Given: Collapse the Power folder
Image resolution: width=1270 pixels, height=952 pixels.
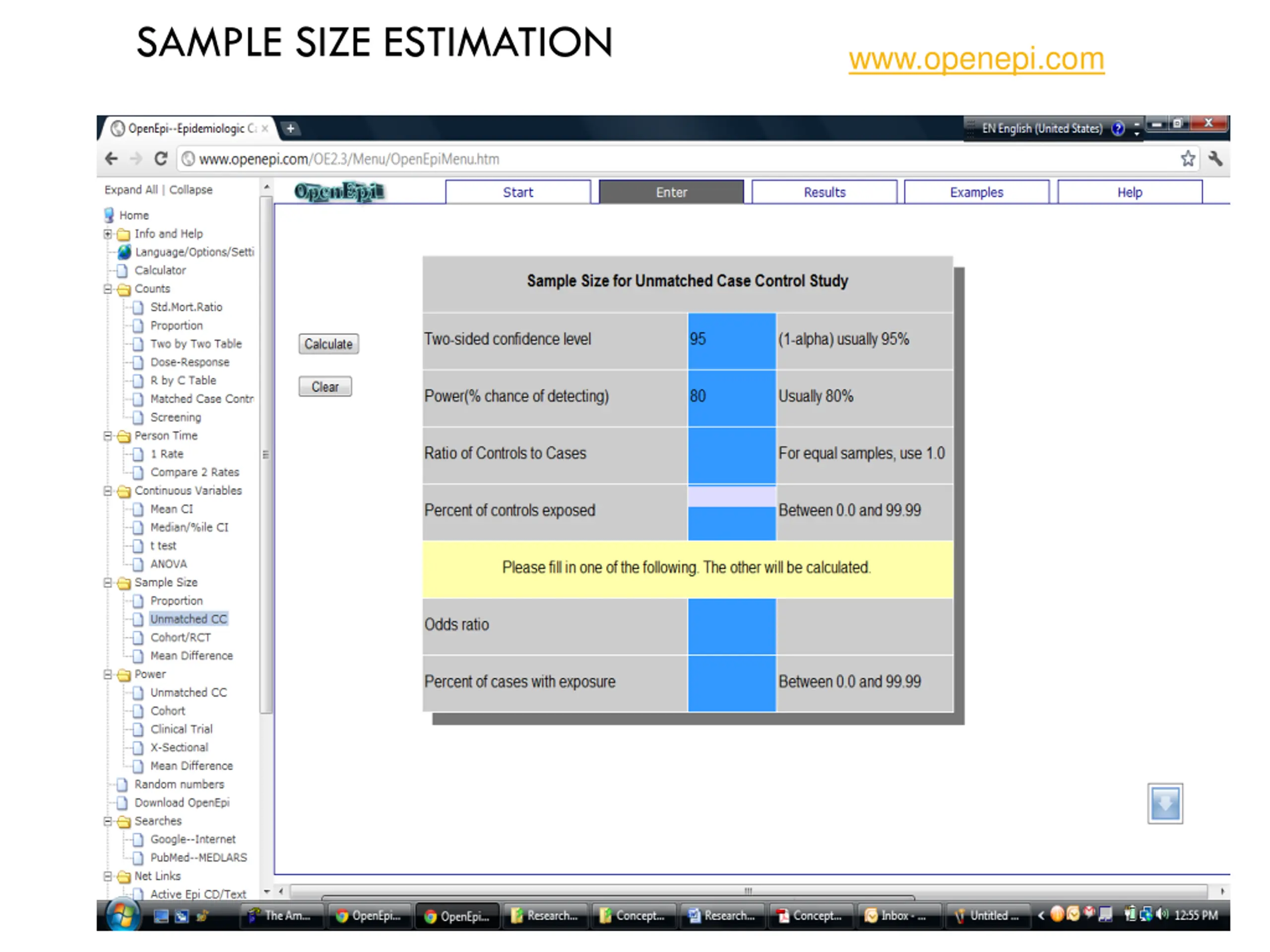Looking at the screenshot, I should (x=108, y=674).
